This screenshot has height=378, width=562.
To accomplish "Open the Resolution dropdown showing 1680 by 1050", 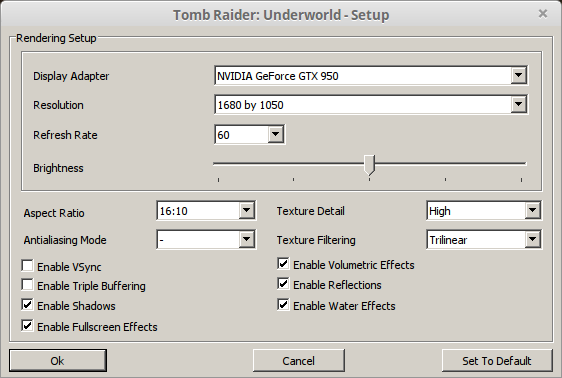I will [x=371, y=105].
